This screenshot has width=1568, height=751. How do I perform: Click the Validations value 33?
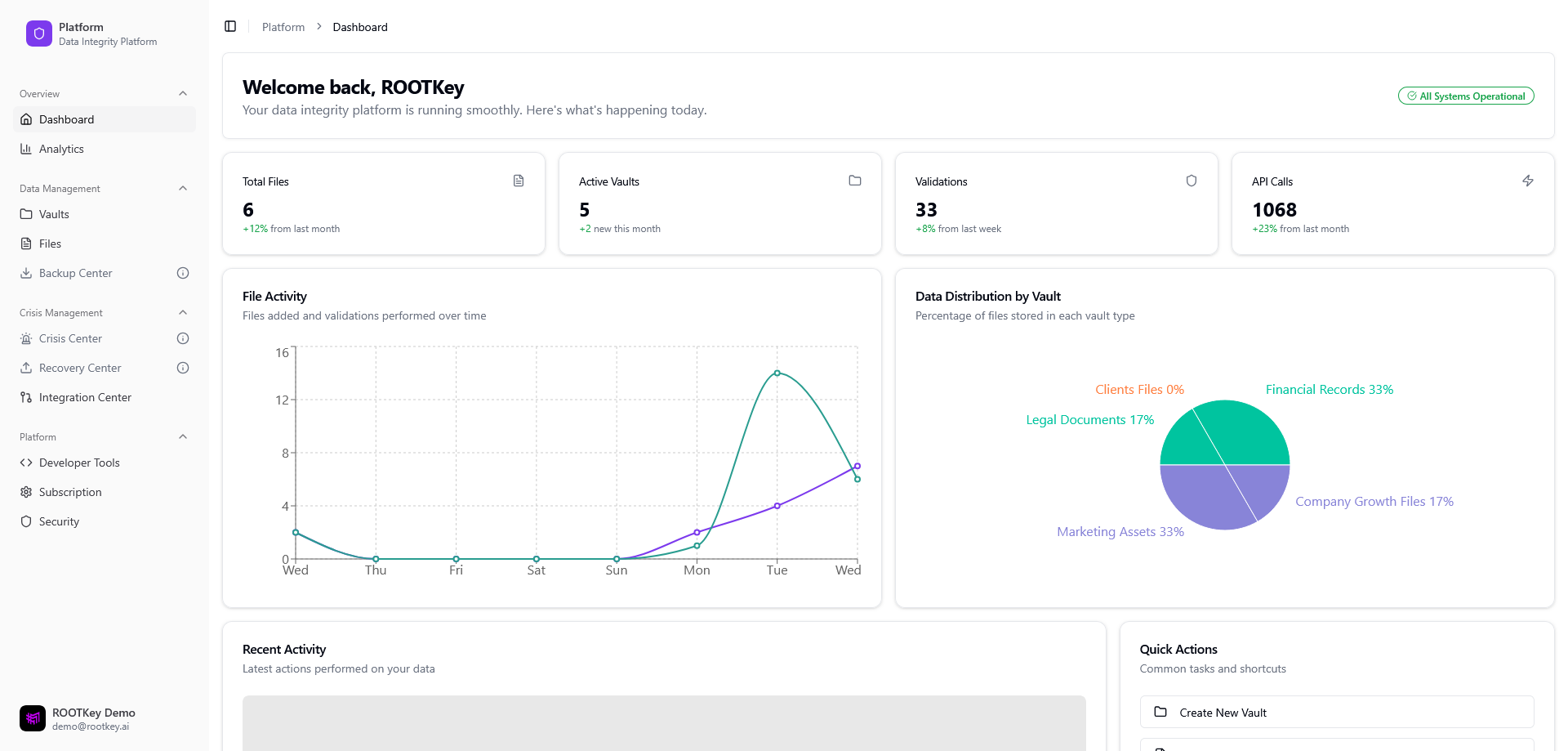point(926,210)
